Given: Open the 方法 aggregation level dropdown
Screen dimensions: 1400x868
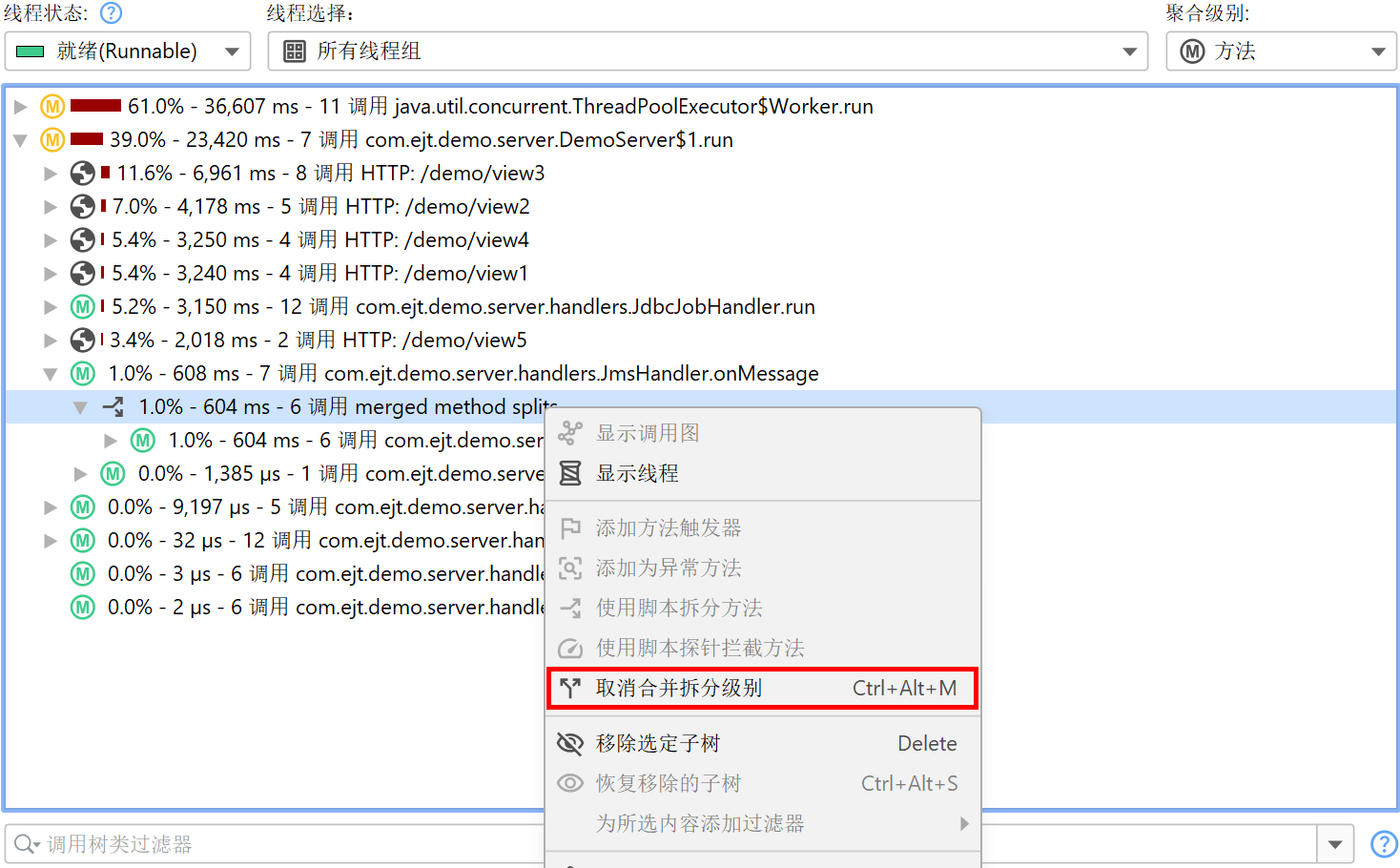Looking at the screenshot, I should [1281, 52].
